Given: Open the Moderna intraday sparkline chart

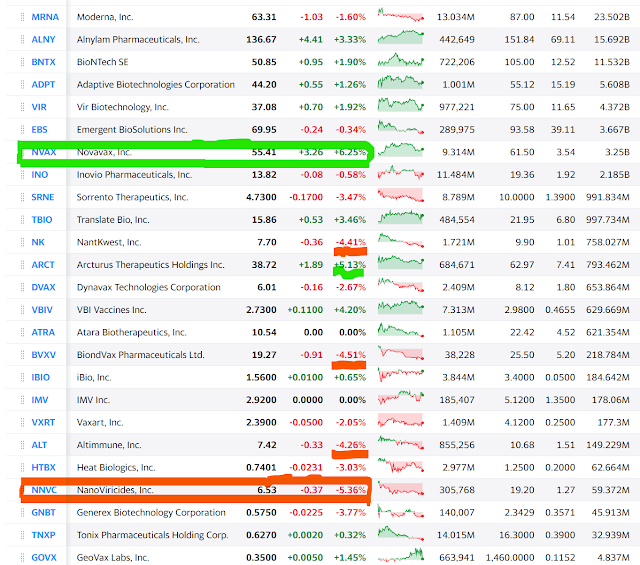Looking at the screenshot, I should click(401, 15).
